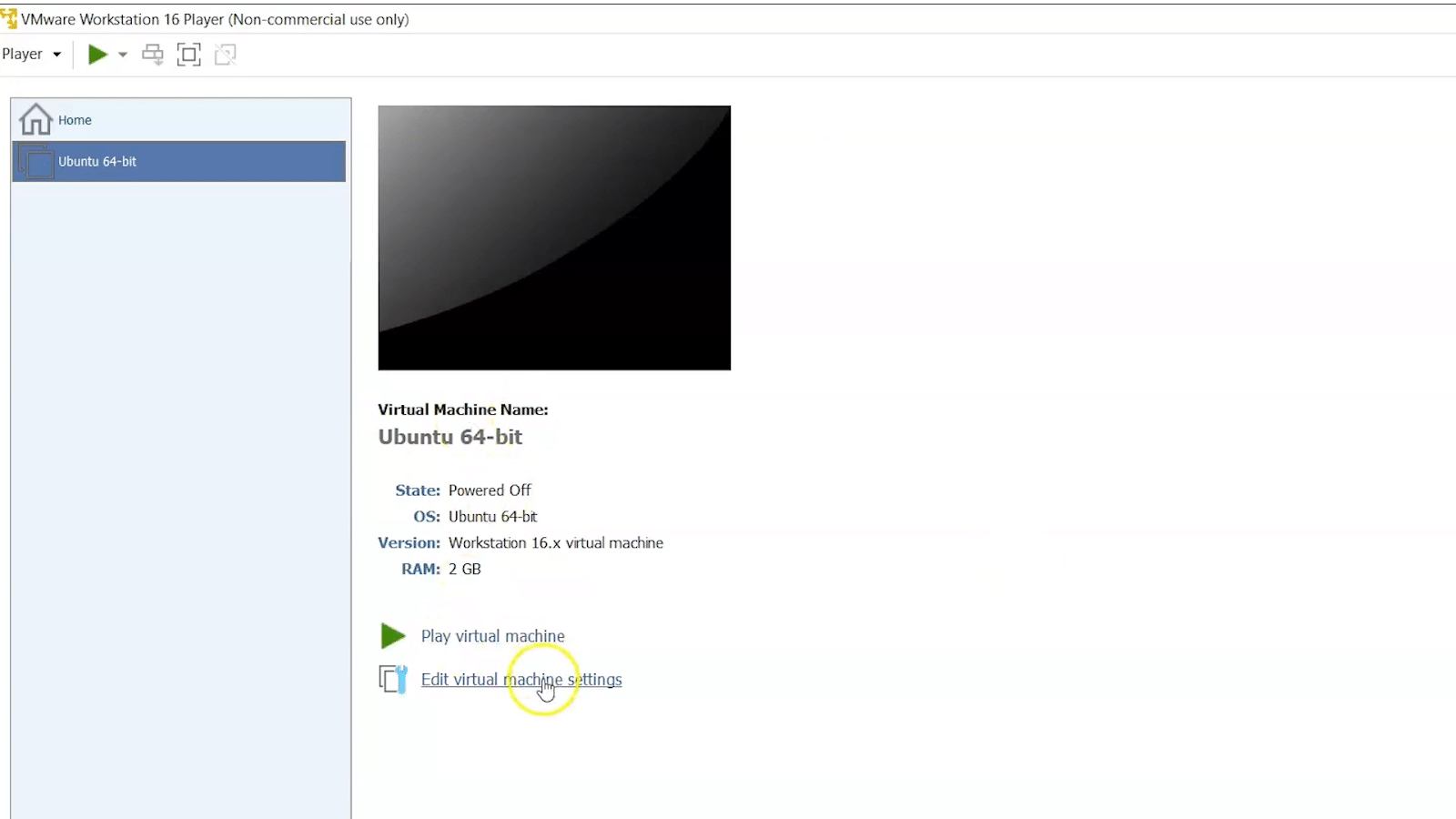Click the large Ubuntu 64-bit name heading
Image resolution: width=1456 pixels, height=819 pixels.
pos(450,437)
